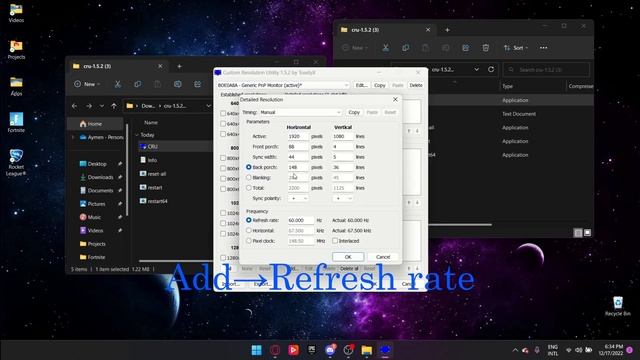Screen dimensions: 640x360
Task: Click Forward arrow in left Explorer window
Action: [89, 106]
